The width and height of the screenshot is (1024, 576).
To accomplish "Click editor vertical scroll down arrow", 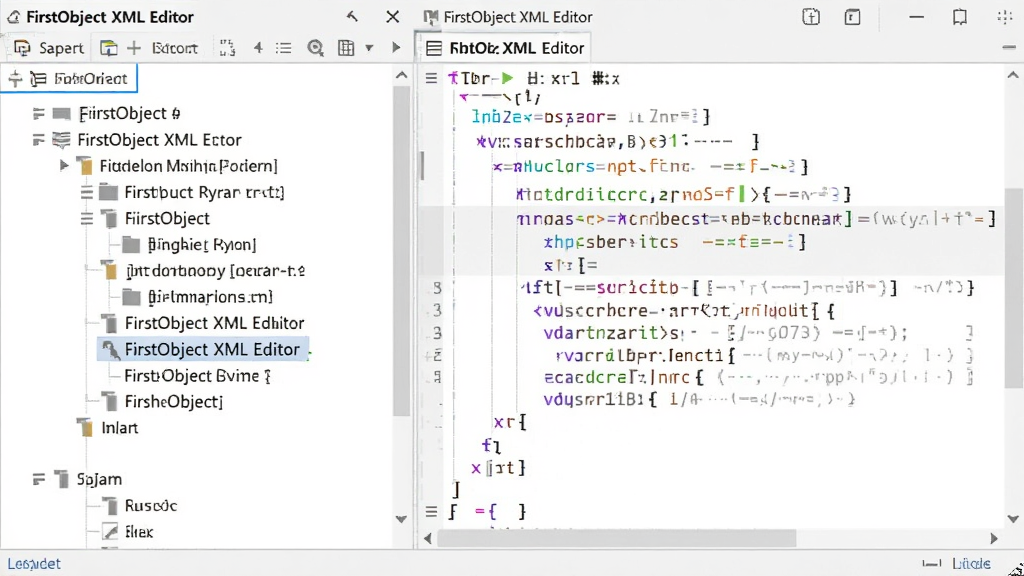I will point(1013,519).
